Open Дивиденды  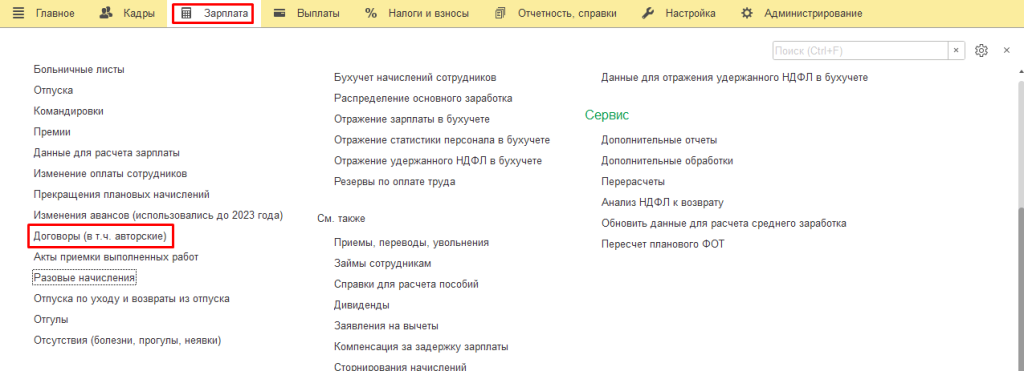362,305
